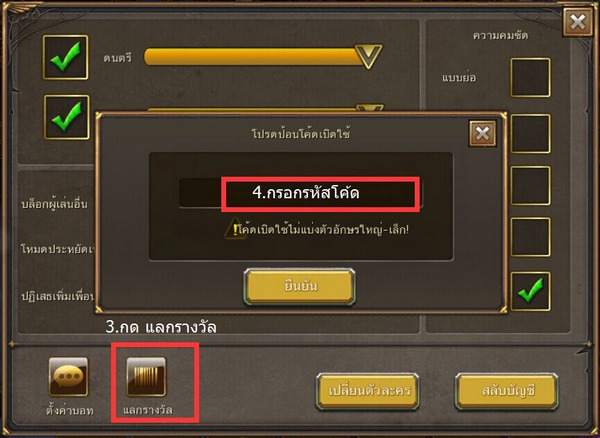Confirm code with the ยืนยัน button

(x=299, y=287)
